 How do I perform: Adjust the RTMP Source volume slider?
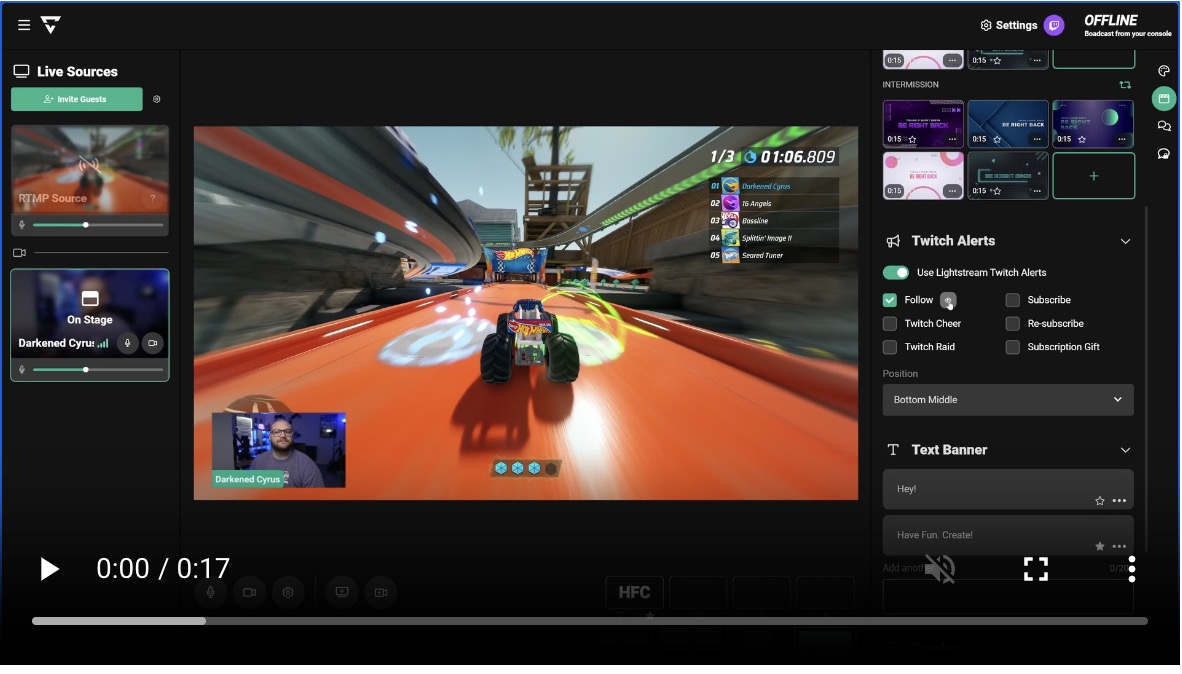point(86,225)
